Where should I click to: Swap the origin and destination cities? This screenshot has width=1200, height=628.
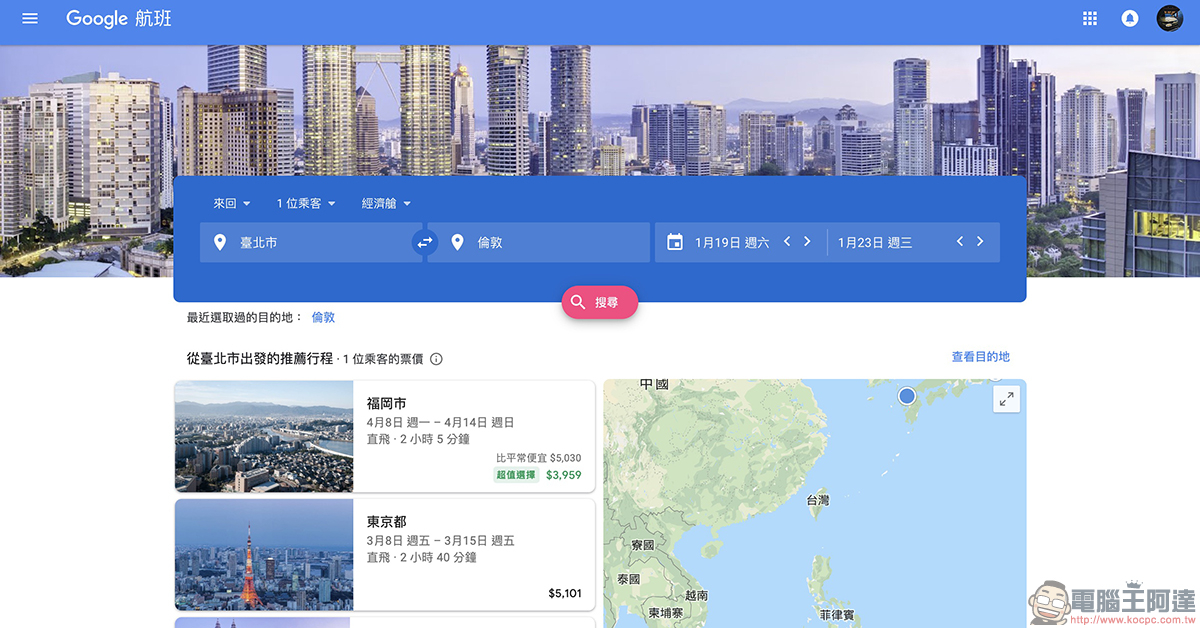(424, 242)
